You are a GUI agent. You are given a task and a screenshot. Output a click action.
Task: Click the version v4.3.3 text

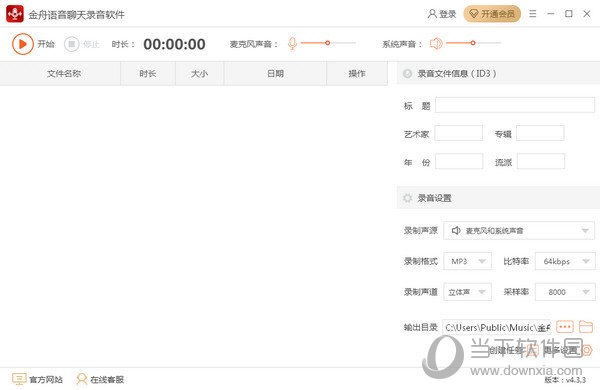point(565,380)
